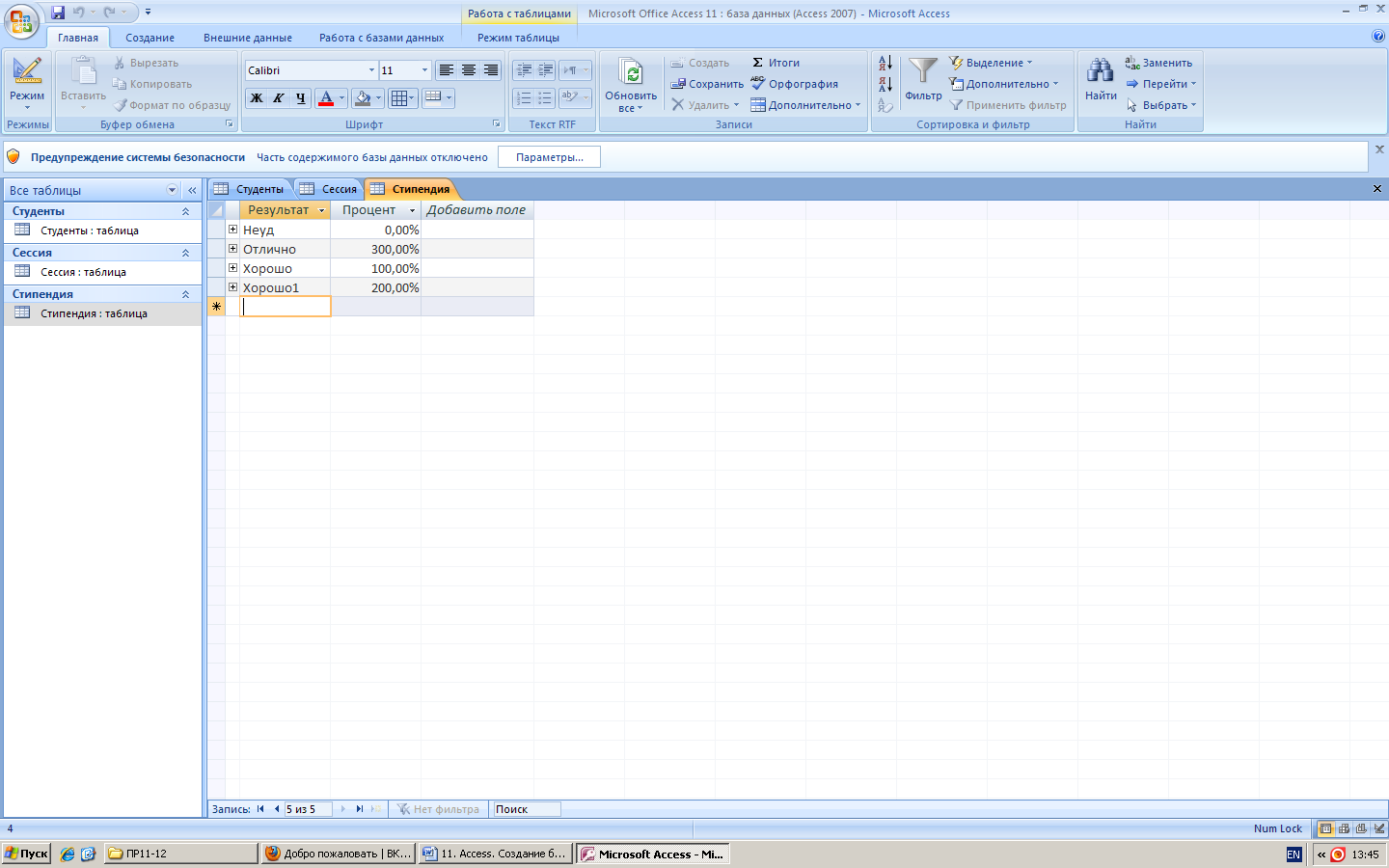Click the Добавить поле column header
The width and height of the screenshot is (1389, 868).
pyautogui.click(x=477, y=210)
